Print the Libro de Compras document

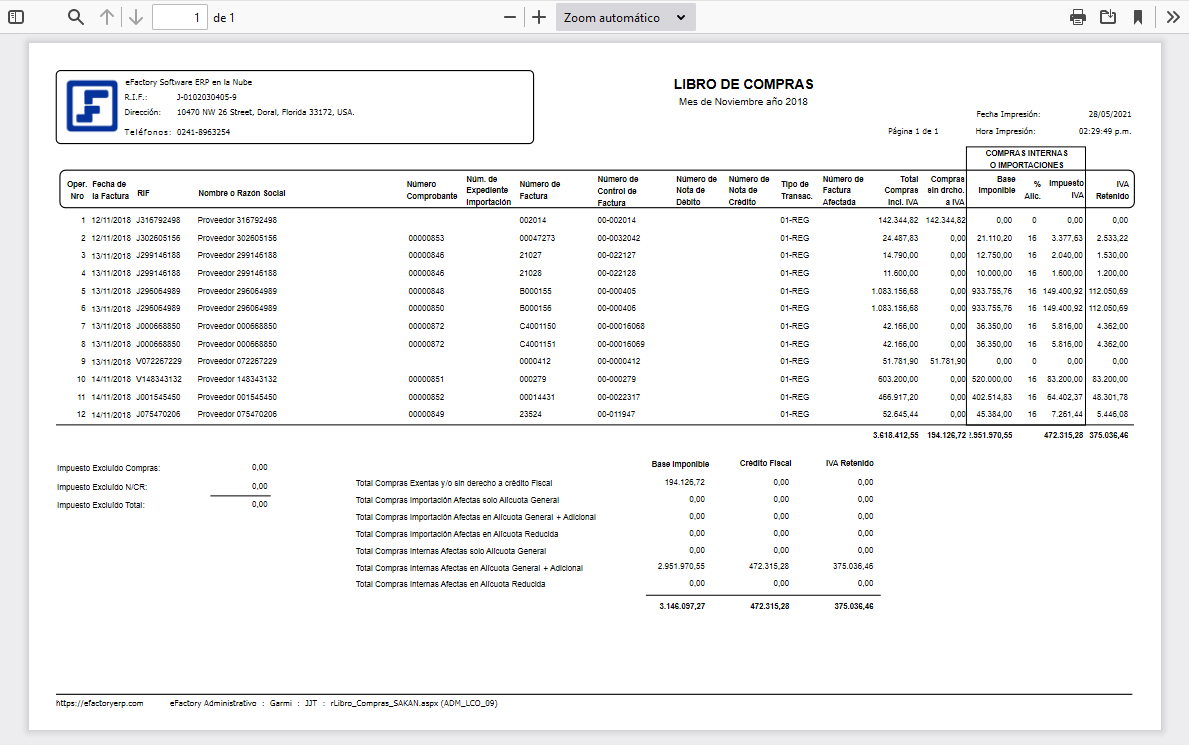click(x=1079, y=16)
